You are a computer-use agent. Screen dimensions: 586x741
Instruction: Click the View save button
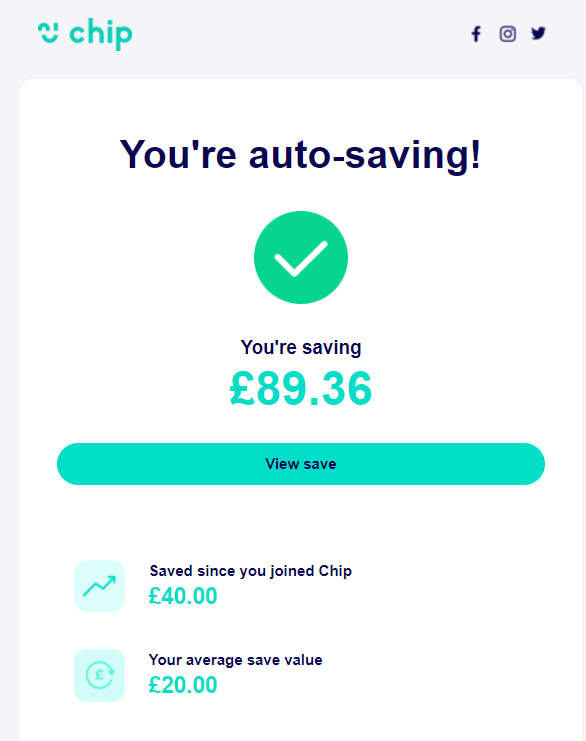301,464
